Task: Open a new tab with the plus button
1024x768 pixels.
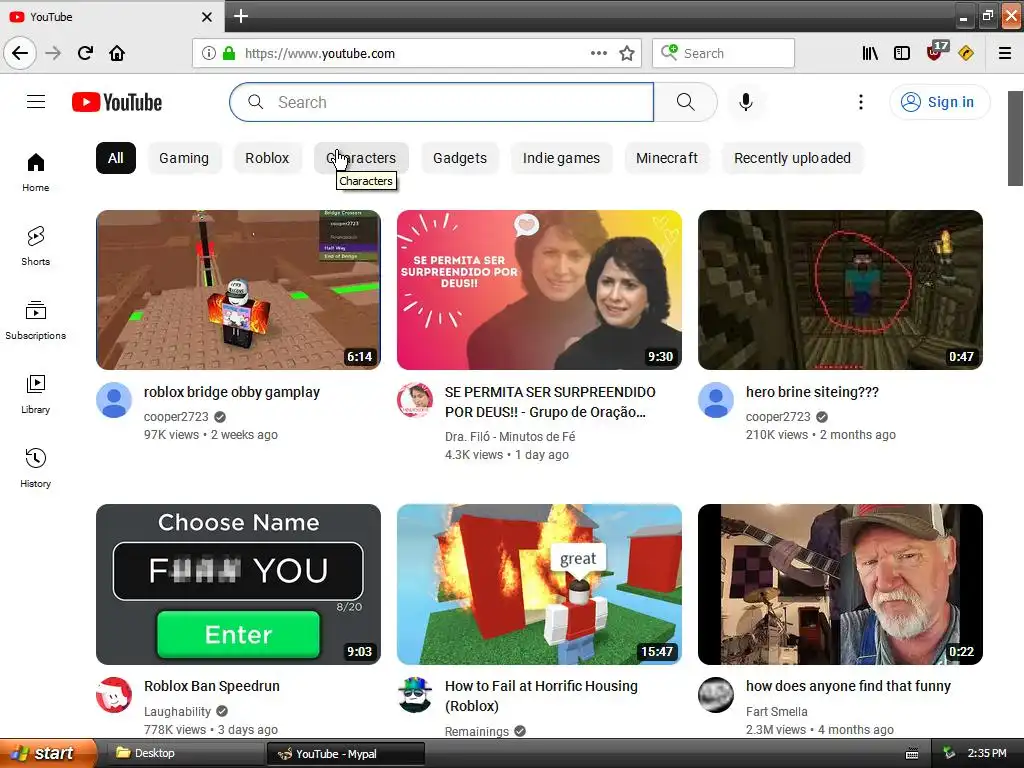Action: coord(241,16)
